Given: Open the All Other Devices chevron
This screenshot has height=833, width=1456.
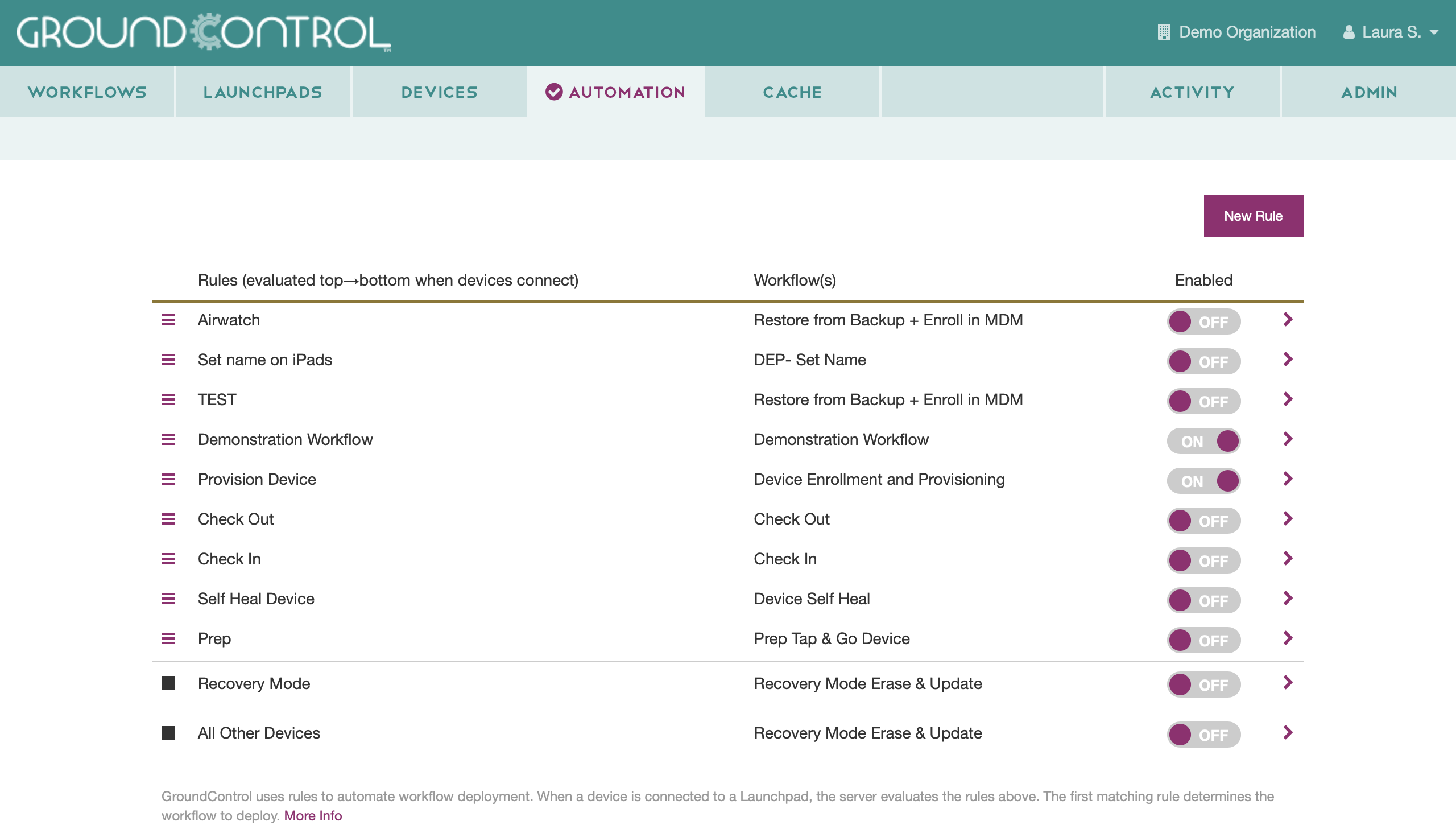Looking at the screenshot, I should pyautogui.click(x=1288, y=733).
